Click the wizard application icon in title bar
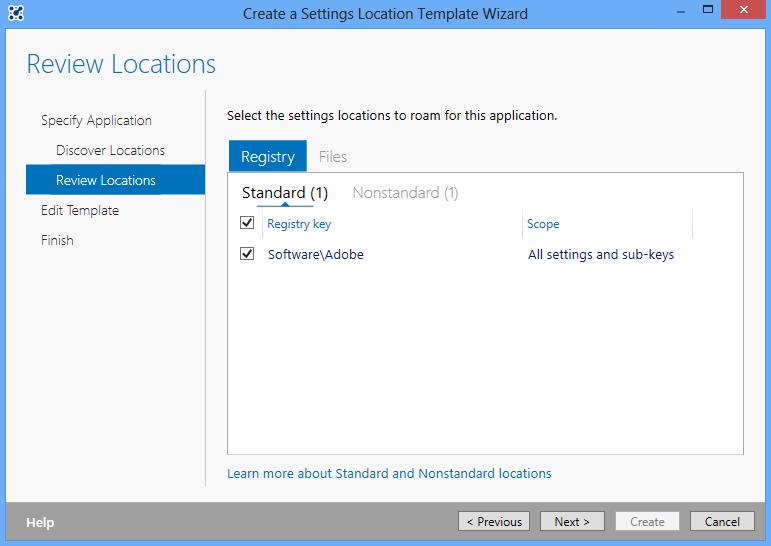Screen dimensions: 771x546 click(15, 14)
